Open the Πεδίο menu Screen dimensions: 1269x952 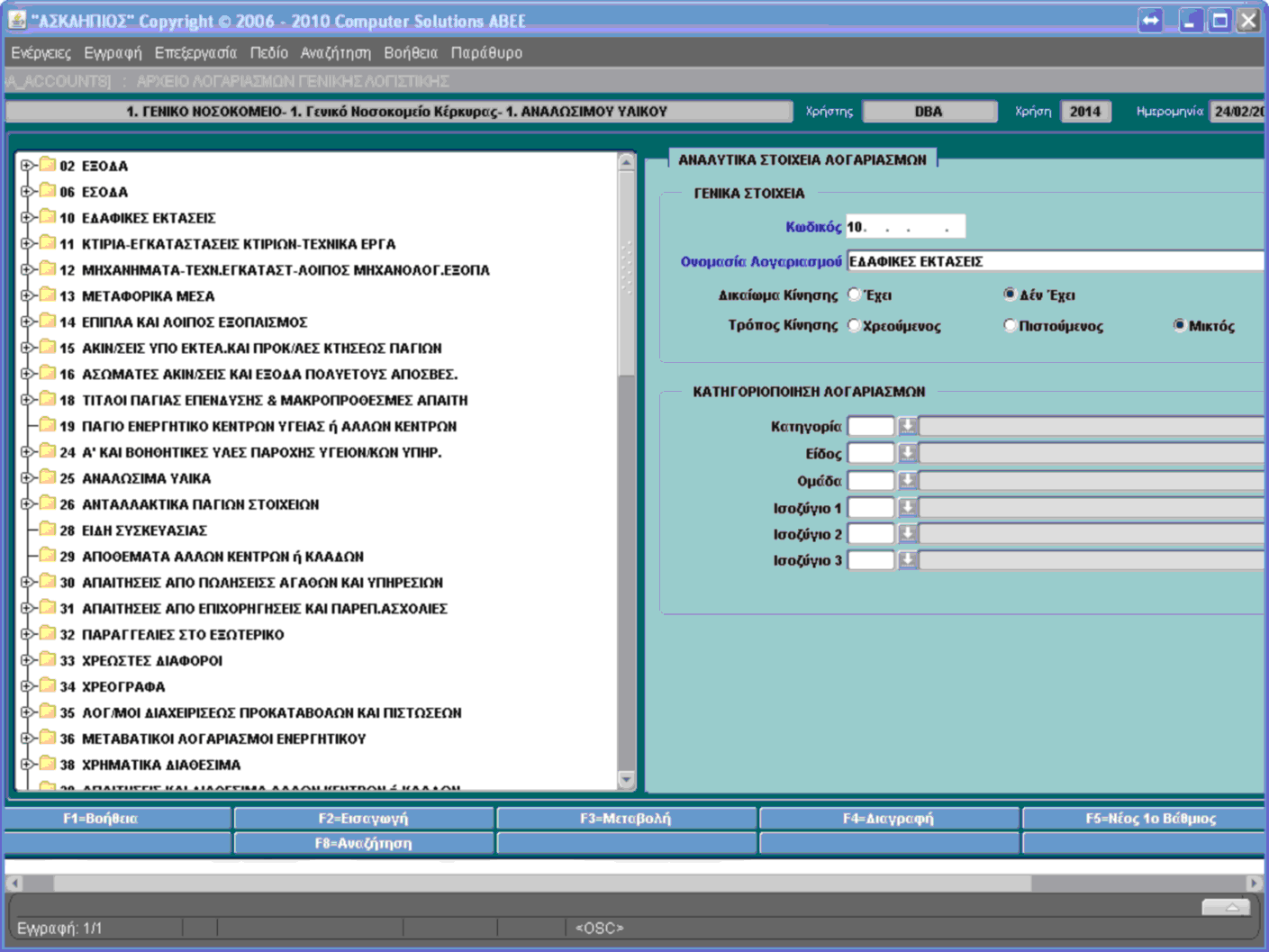tap(268, 53)
